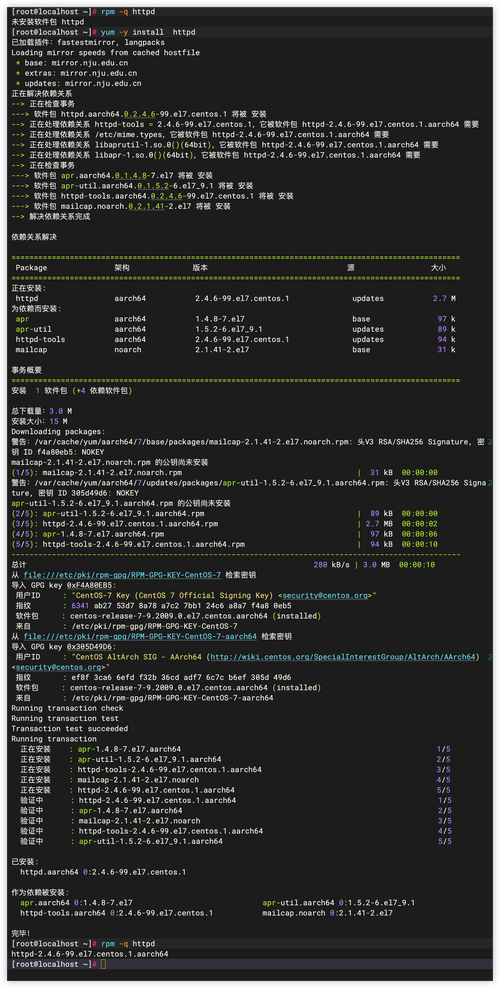The image size is (500, 988).
Task: Click the "Package" column header
Action: (x=31, y=267)
